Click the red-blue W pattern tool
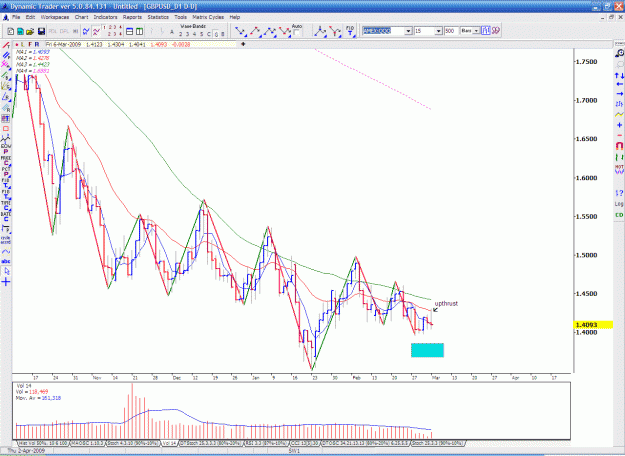This screenshot has height=456, width=625. pos(285,31)
